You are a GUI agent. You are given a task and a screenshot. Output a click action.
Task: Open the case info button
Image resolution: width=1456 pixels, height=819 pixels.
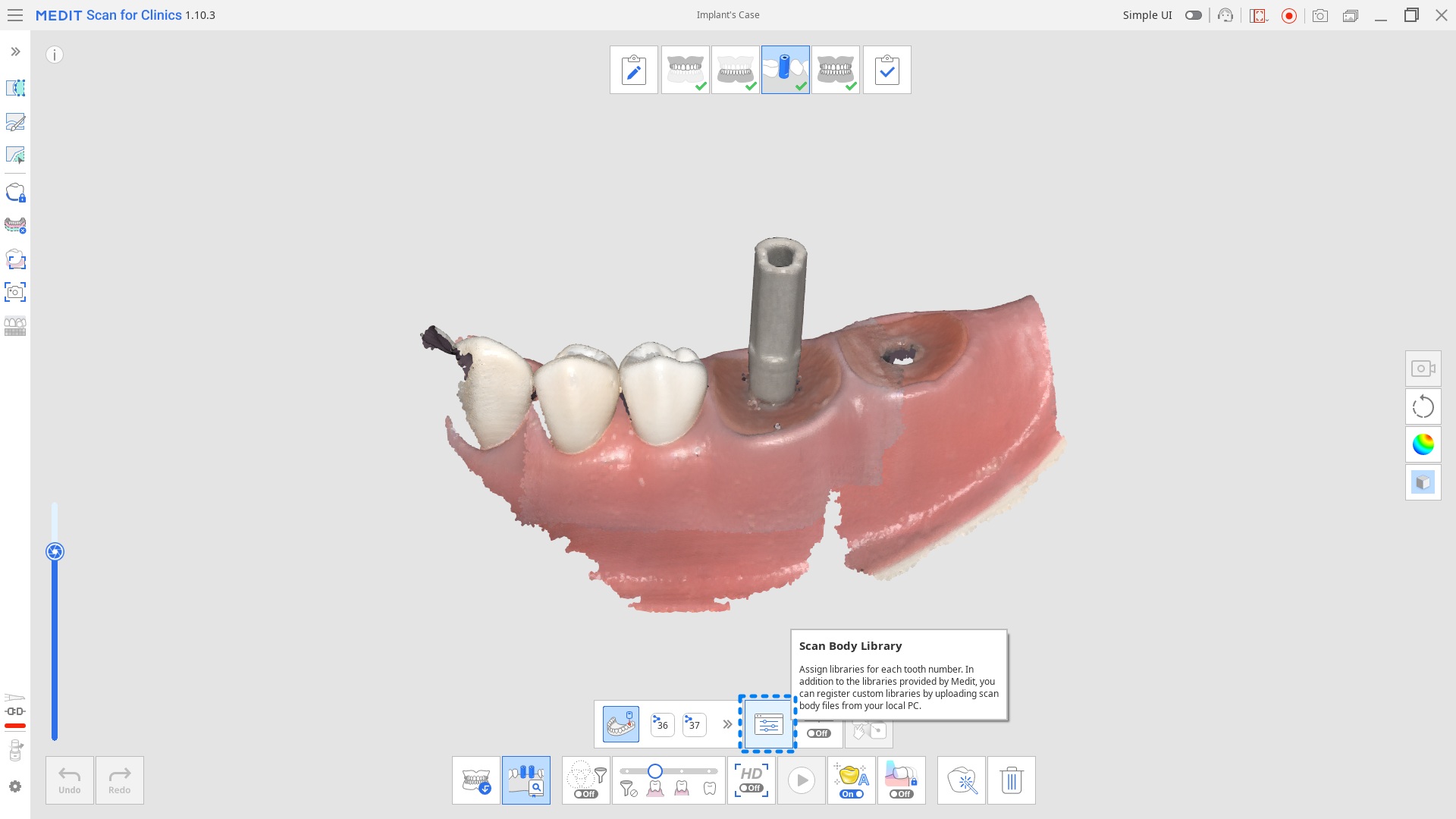55,55
